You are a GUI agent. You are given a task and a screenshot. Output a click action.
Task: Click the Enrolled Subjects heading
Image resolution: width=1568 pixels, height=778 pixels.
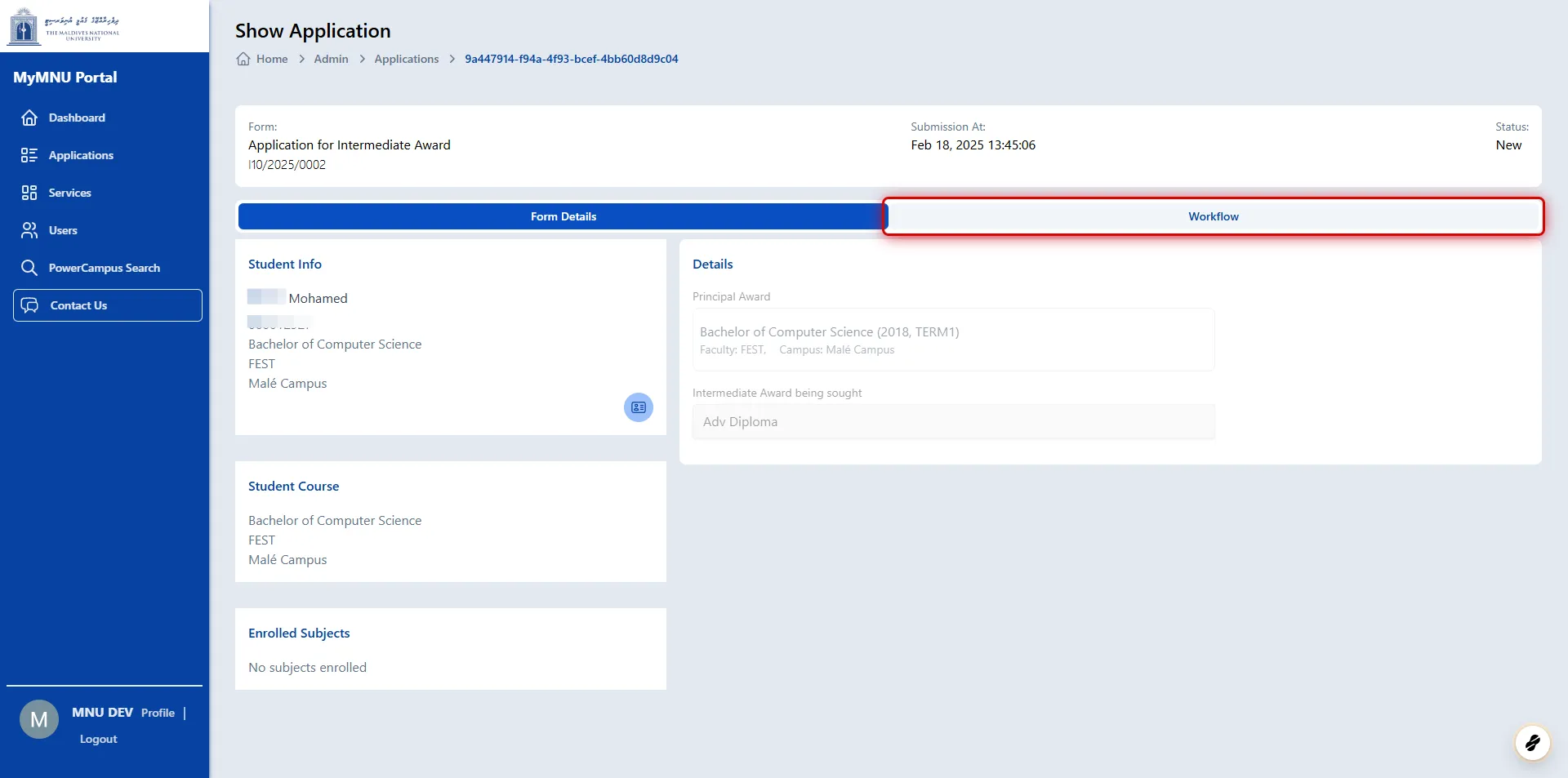299,634
